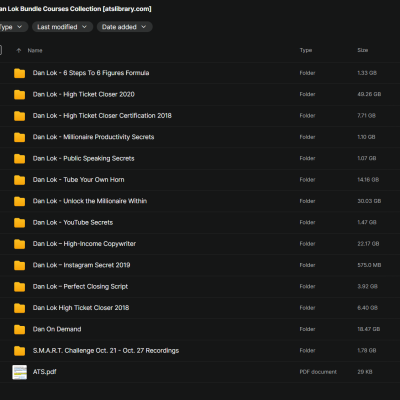Click folder icon for High-Income Copywriter

[x=20, y=244]
